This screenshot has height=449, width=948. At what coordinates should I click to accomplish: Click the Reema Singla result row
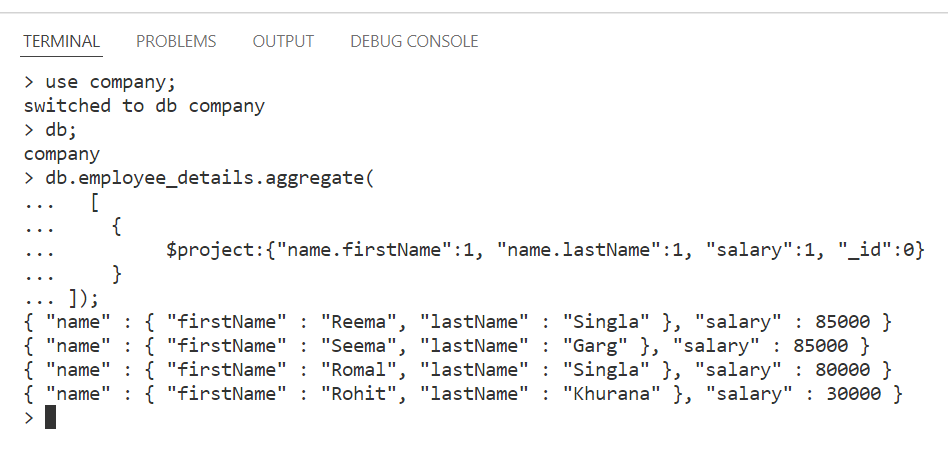458,321
